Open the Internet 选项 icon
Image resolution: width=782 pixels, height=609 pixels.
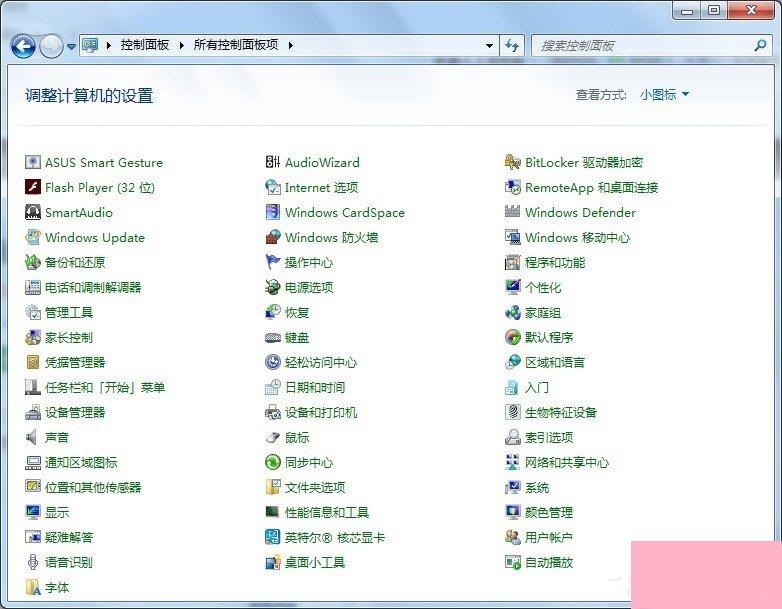(273, 187)
